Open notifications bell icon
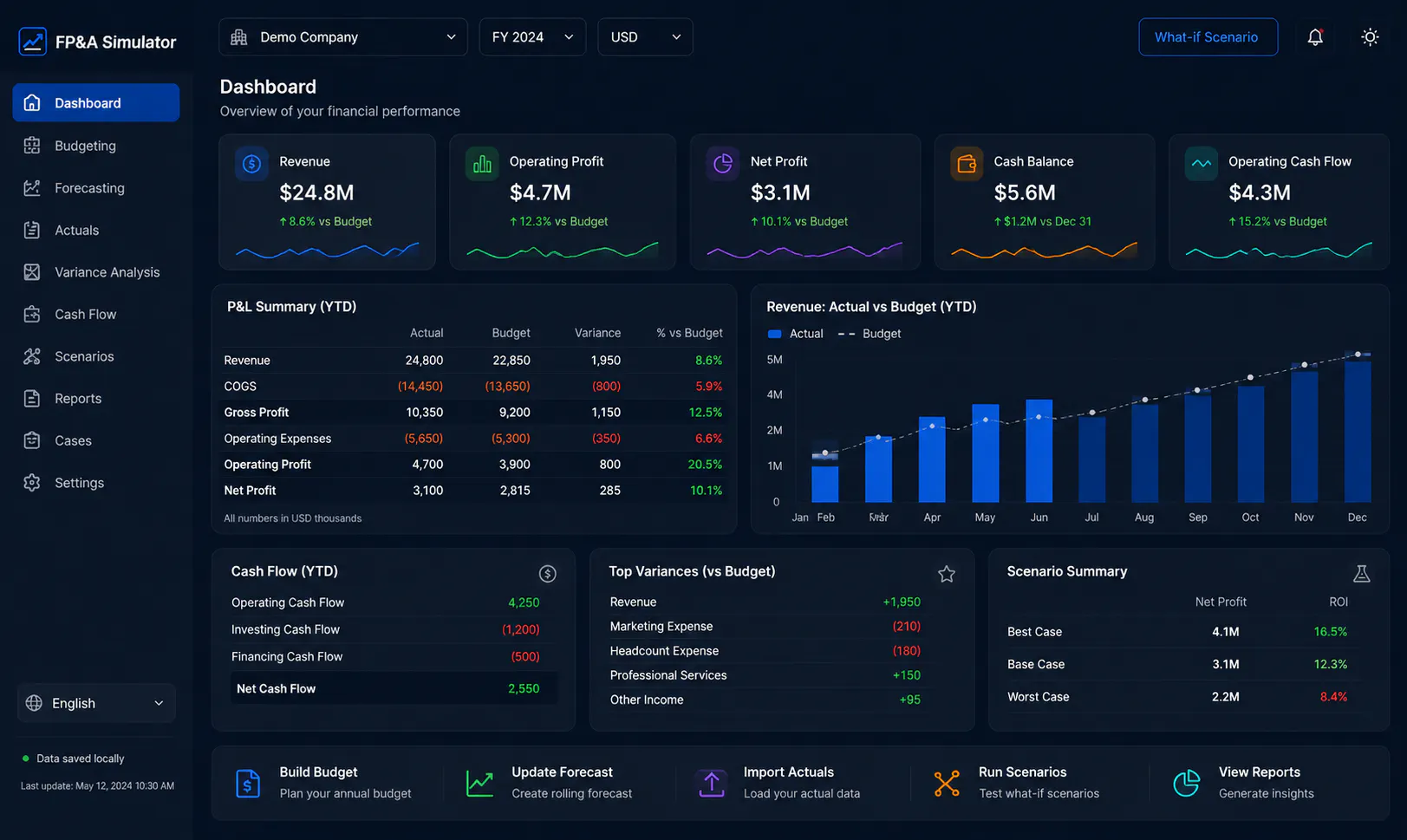Screen dimensions: 1407x840 tap(1315, 37)
